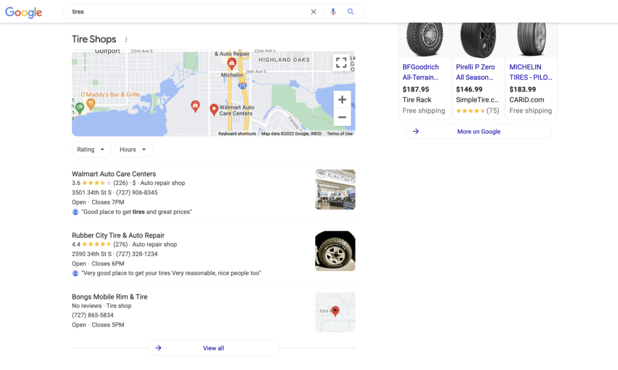Zoom in on the map
This screenshot has height=370, width=618.
pyautogui.click(x=342, y=100)
